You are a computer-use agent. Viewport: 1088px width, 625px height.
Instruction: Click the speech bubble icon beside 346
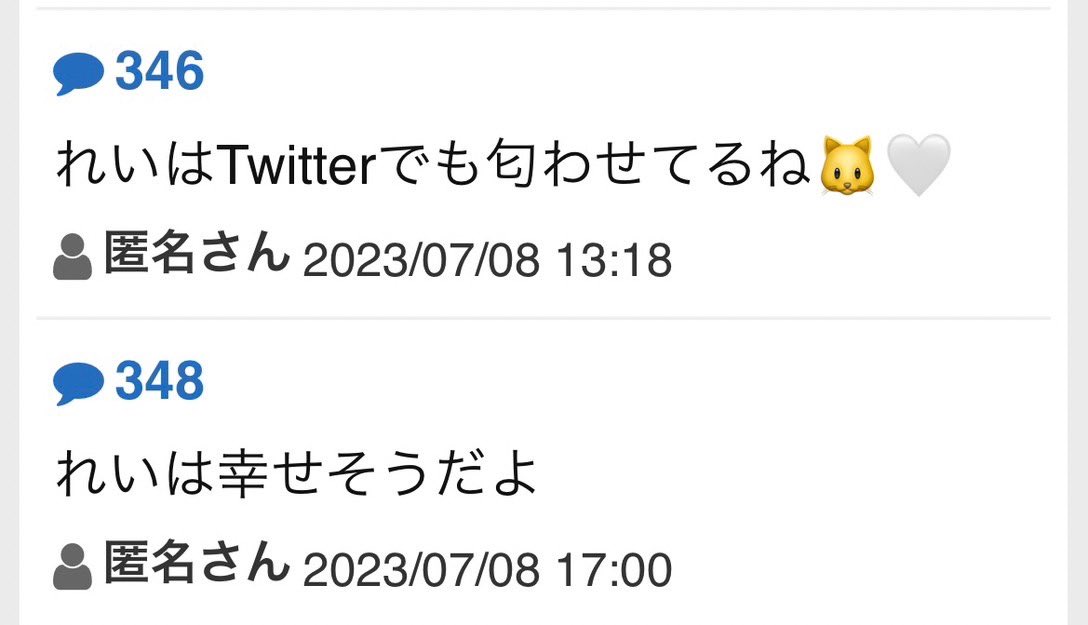coord(78,74)
